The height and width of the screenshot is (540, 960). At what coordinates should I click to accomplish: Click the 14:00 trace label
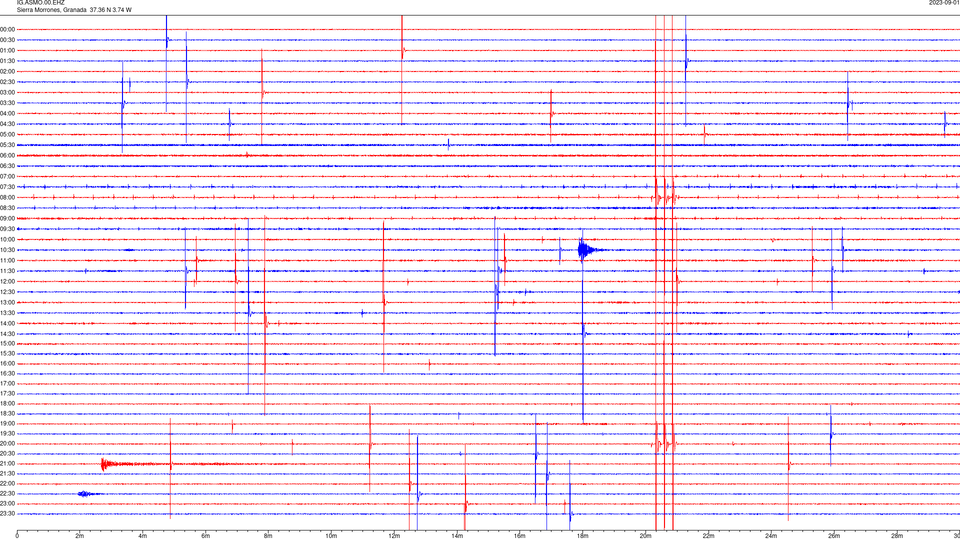(8, 323)
